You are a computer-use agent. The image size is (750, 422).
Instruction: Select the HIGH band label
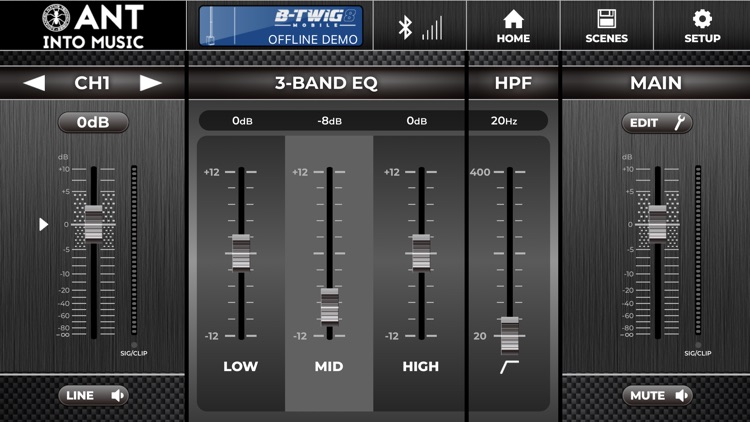pos(420,366)
